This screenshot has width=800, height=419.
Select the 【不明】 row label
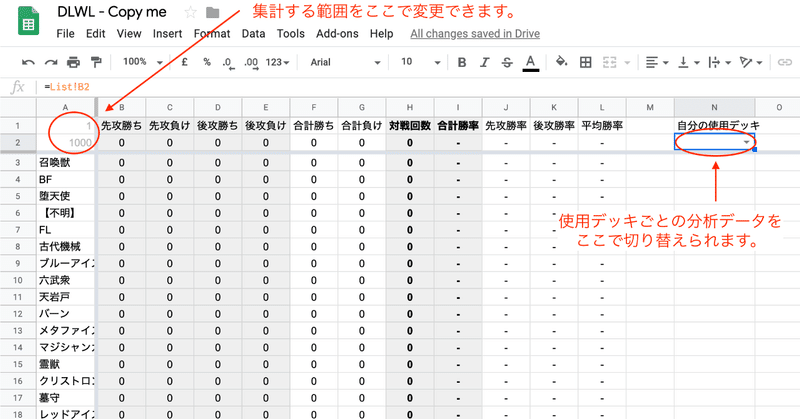(65, 213)
